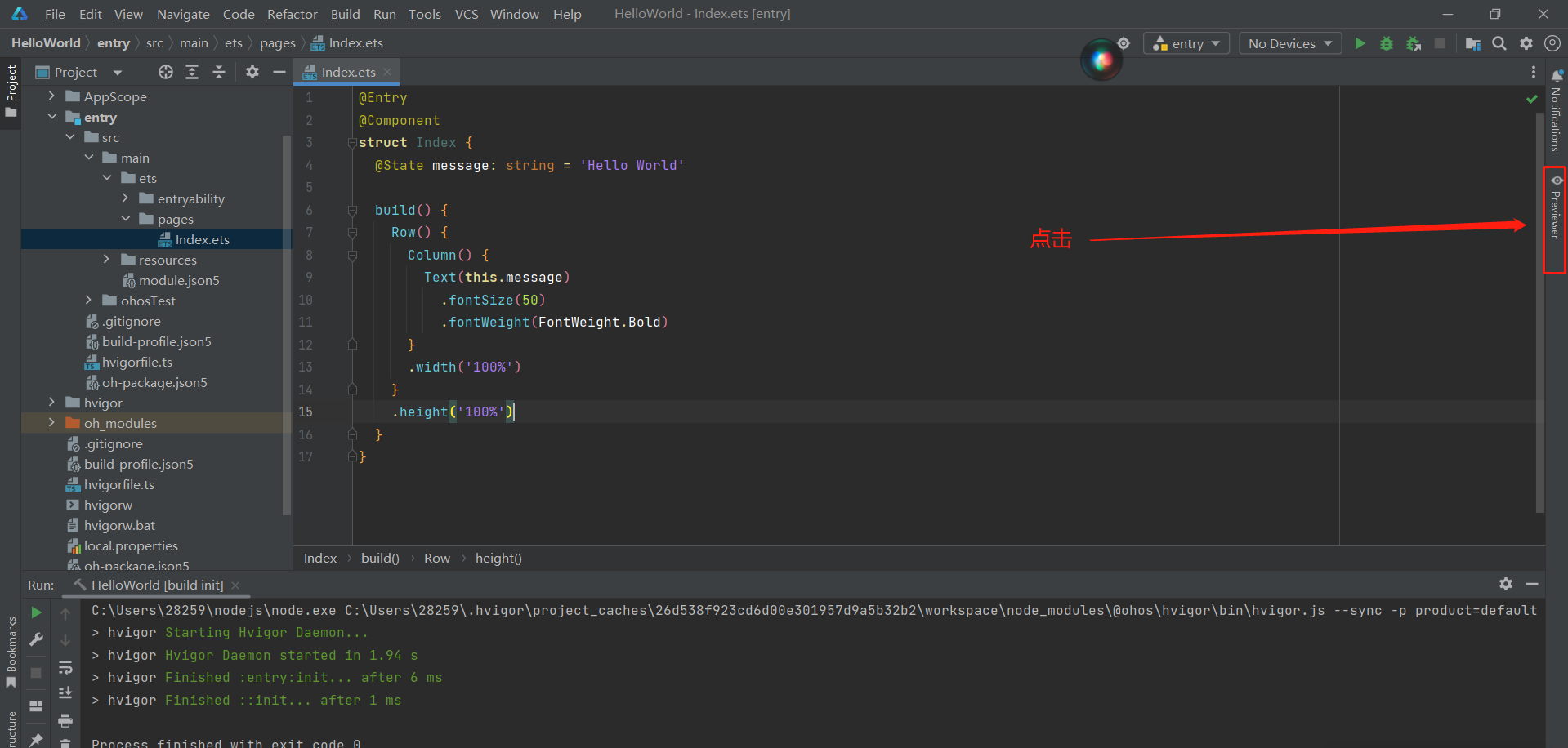This screenshot has width=1568, height=748.
Task: Run the entry module with green play button
Action: pyautogui.click(x=1360, y=43)
